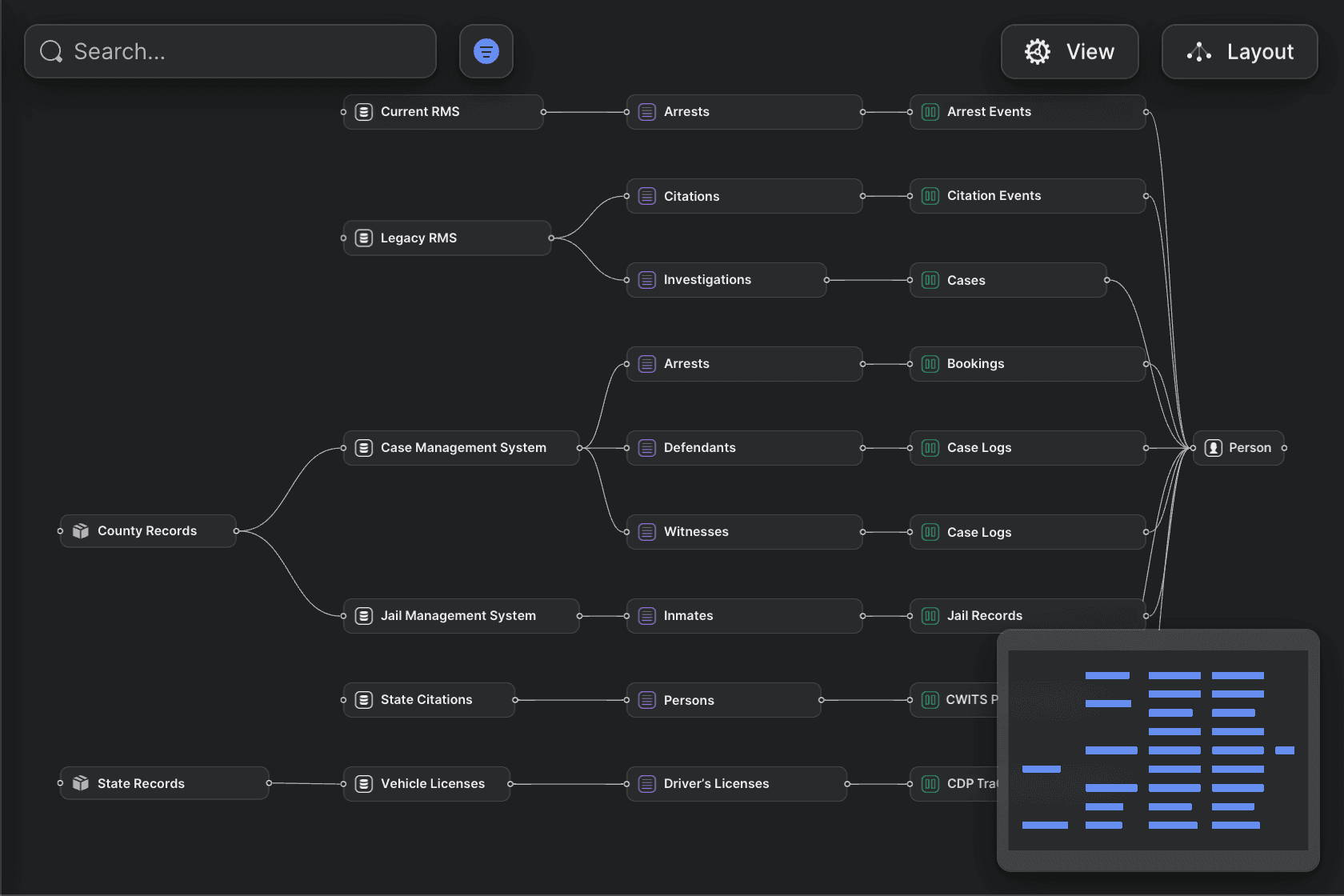Viewport: 1344px width, 896px height.
Task: Click the Investigations table icon
Action: click(647, 280)
